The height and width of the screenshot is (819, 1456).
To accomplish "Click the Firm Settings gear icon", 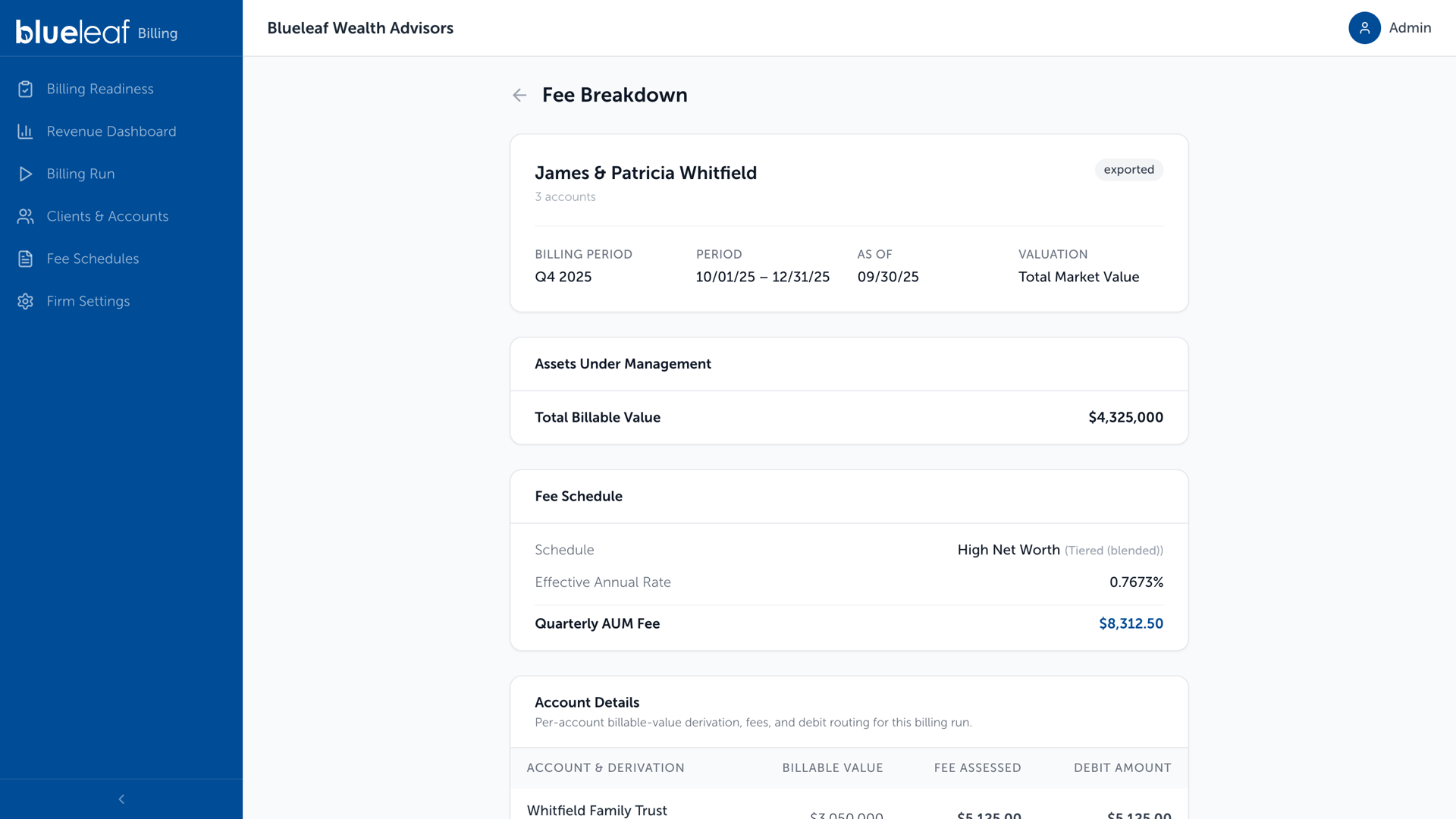I will click(25, 301).
